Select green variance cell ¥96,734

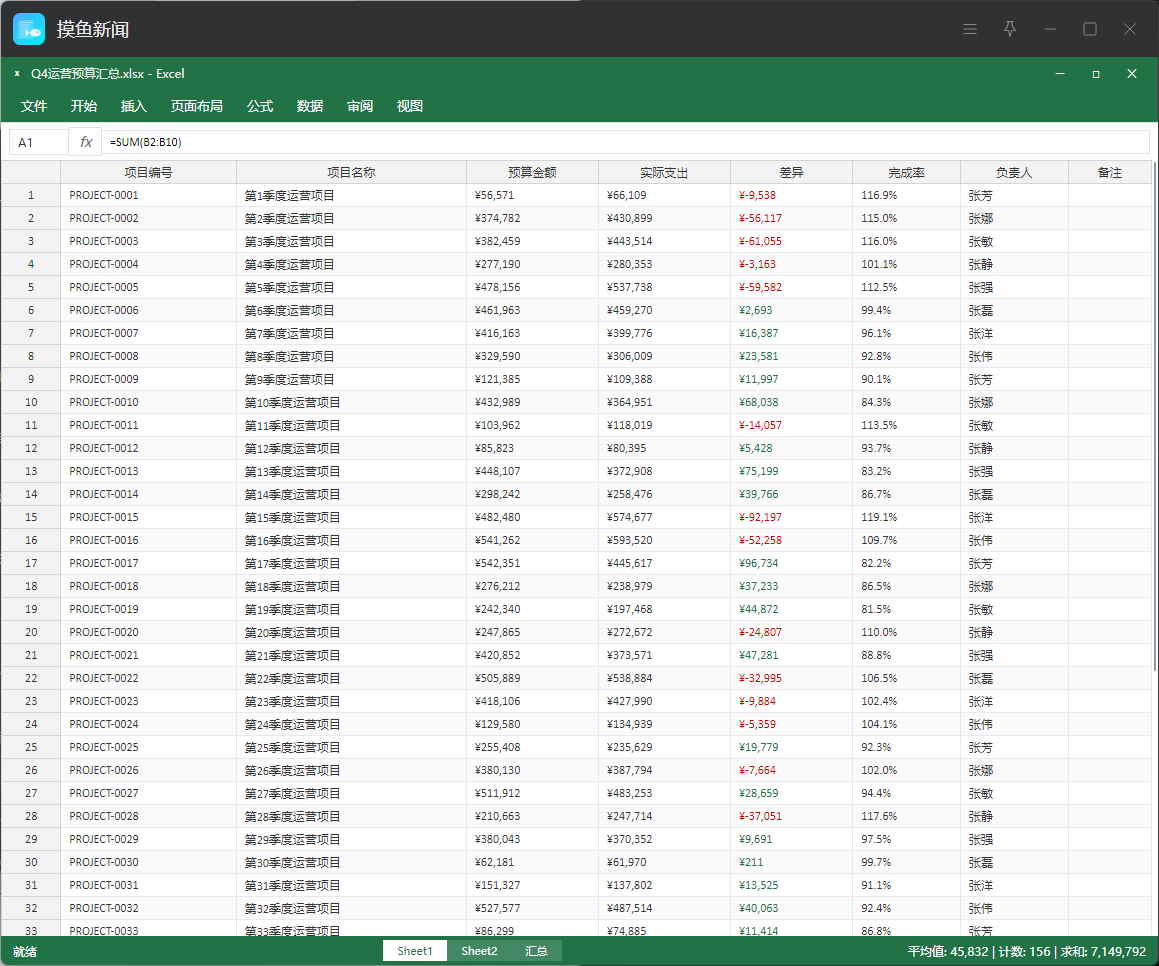792,562
